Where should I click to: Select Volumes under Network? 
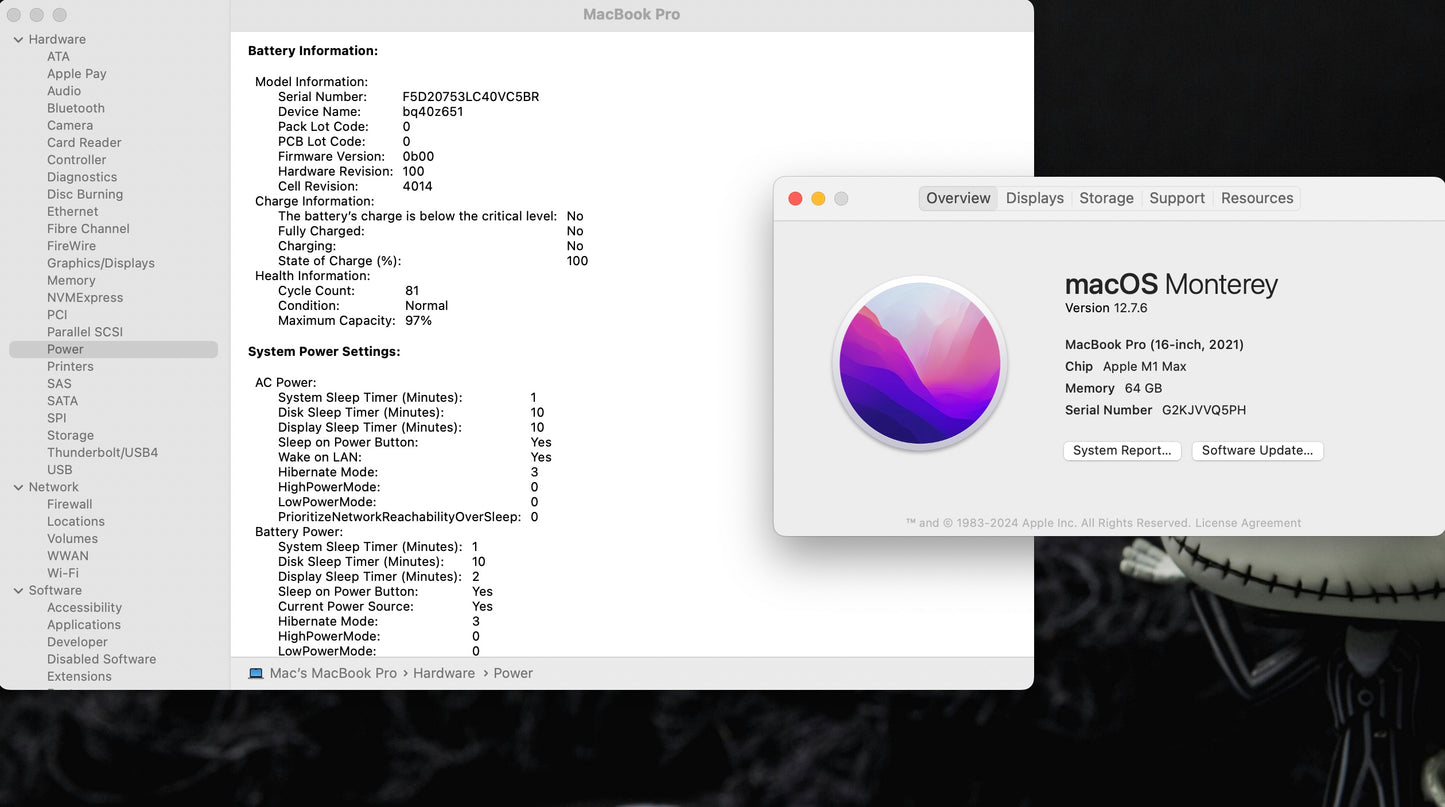point(72,539)
